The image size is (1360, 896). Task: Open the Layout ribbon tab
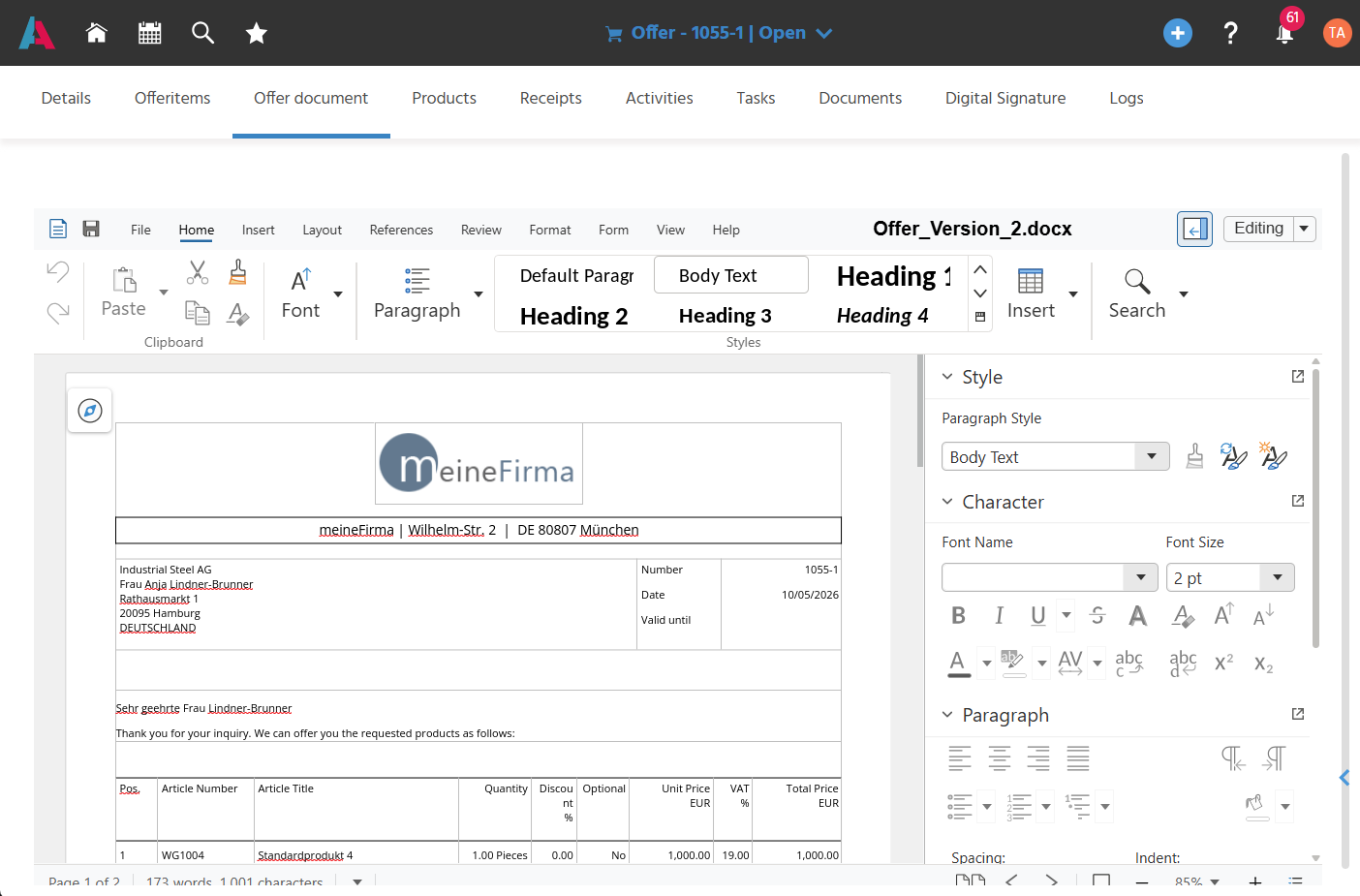click(x=322, y=230)
